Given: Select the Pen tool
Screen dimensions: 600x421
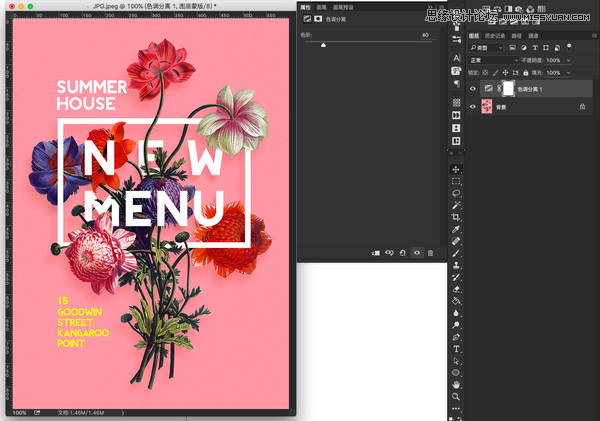Looking at the screenshot, I should [x=456, y=337].
